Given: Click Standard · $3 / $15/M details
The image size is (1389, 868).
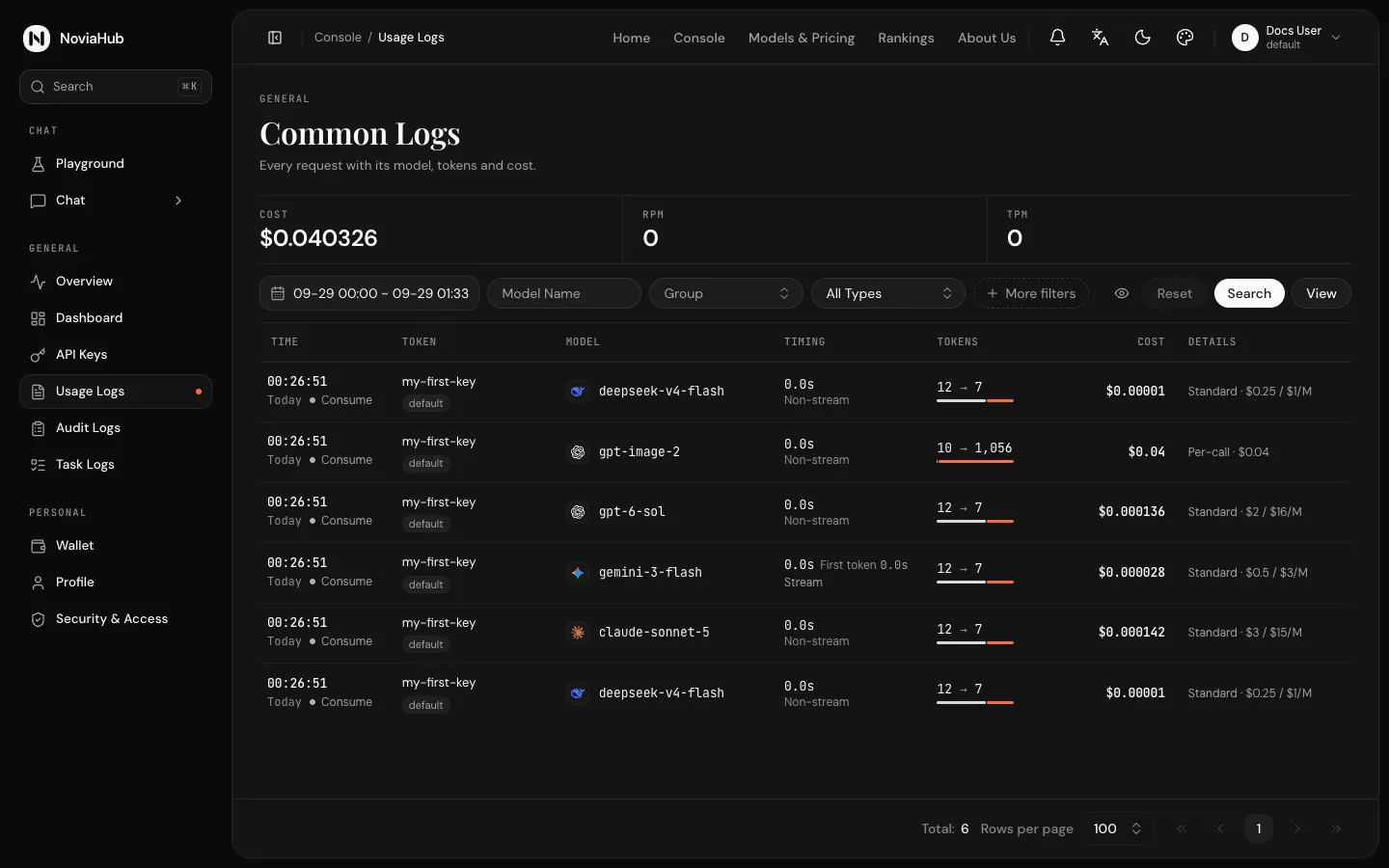Looking at the screenshot, I should pyautogui.click(x=1244, y=633).
